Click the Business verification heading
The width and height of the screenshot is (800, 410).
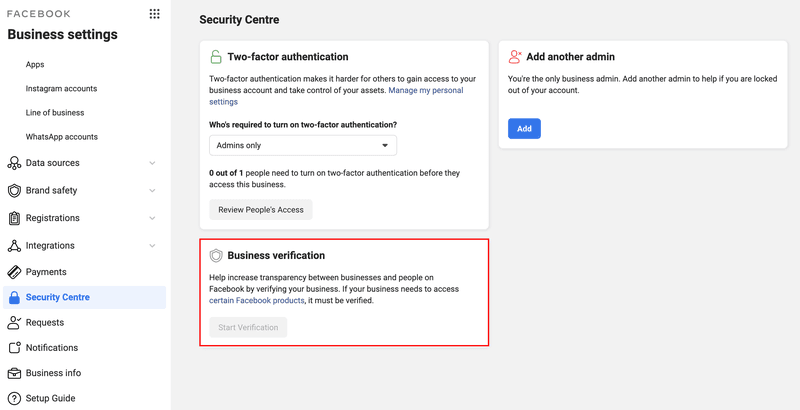[x=276, y=255]
